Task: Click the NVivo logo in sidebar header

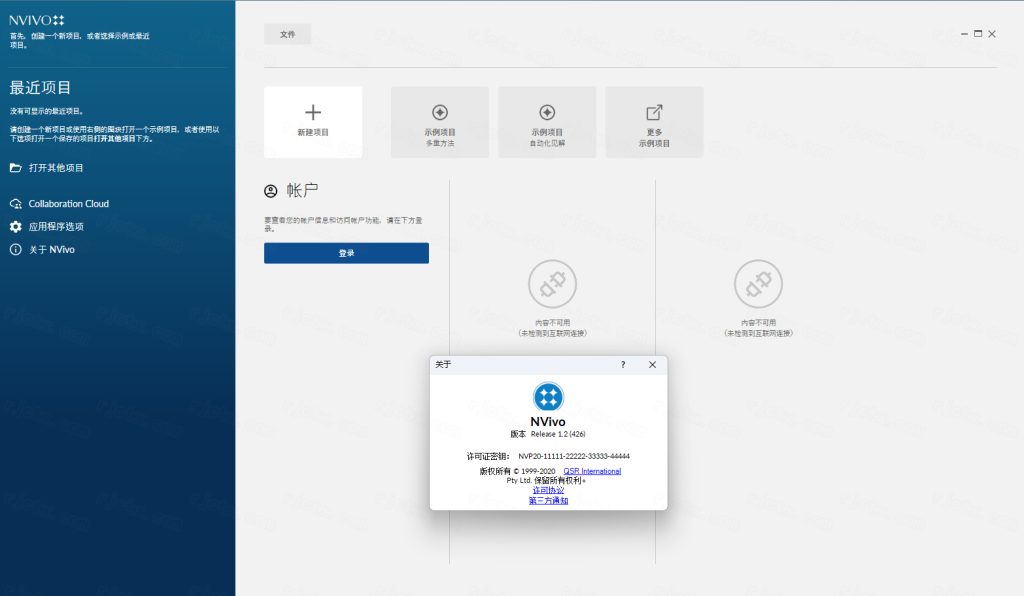Action: [37, 20]
